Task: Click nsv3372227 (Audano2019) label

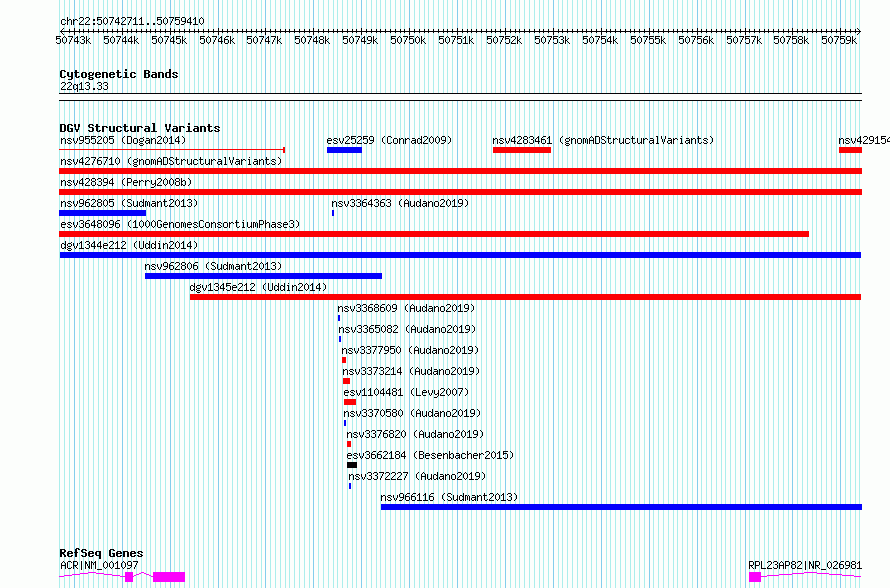Action: [x=417, y=476]
